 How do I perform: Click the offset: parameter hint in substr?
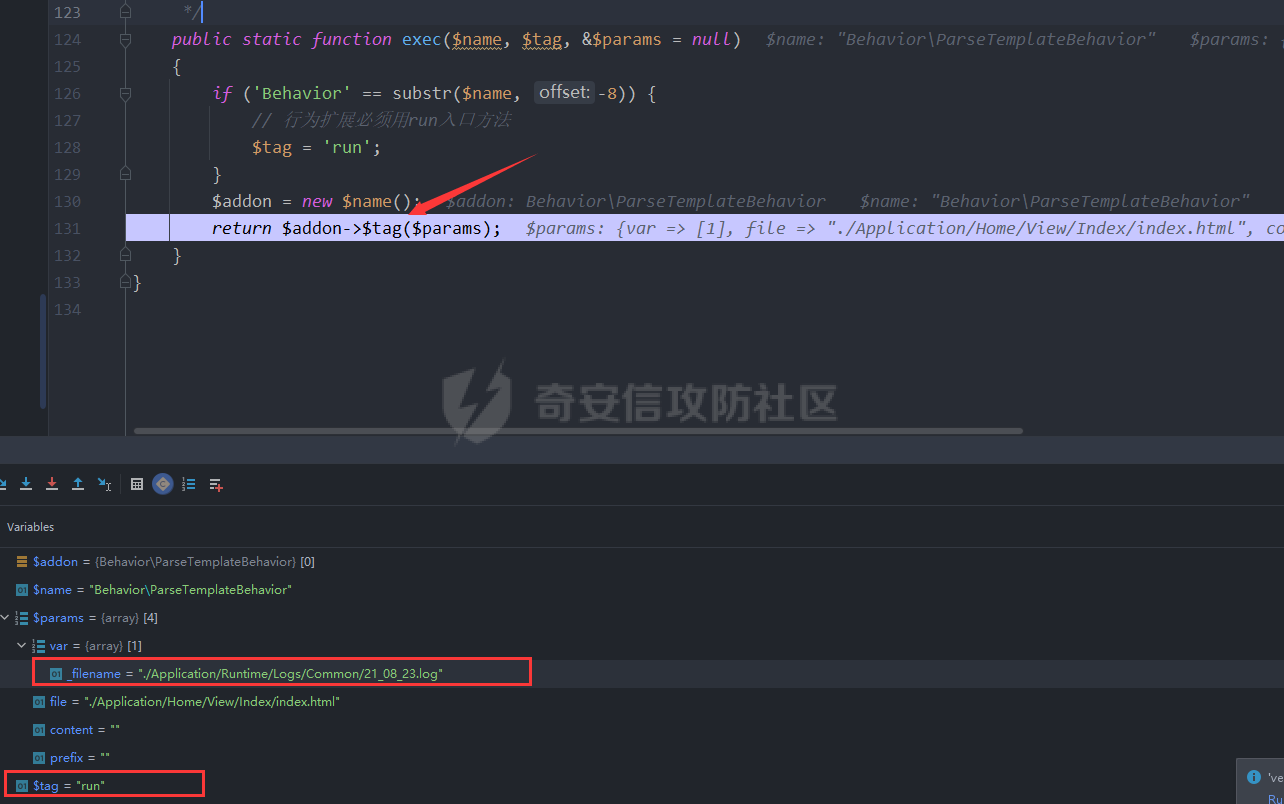564,93
